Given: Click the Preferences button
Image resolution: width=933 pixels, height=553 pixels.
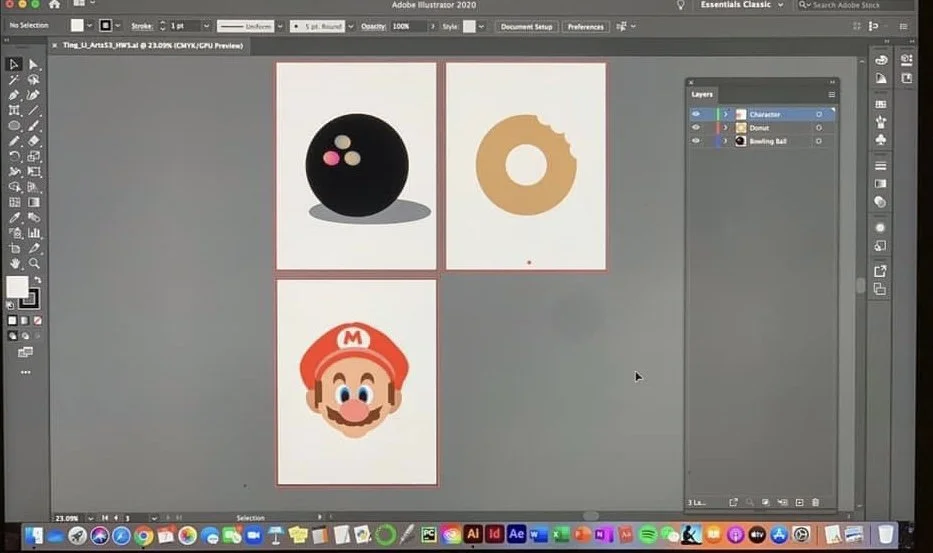Looking at the screenshot, I should pos(586,27).
